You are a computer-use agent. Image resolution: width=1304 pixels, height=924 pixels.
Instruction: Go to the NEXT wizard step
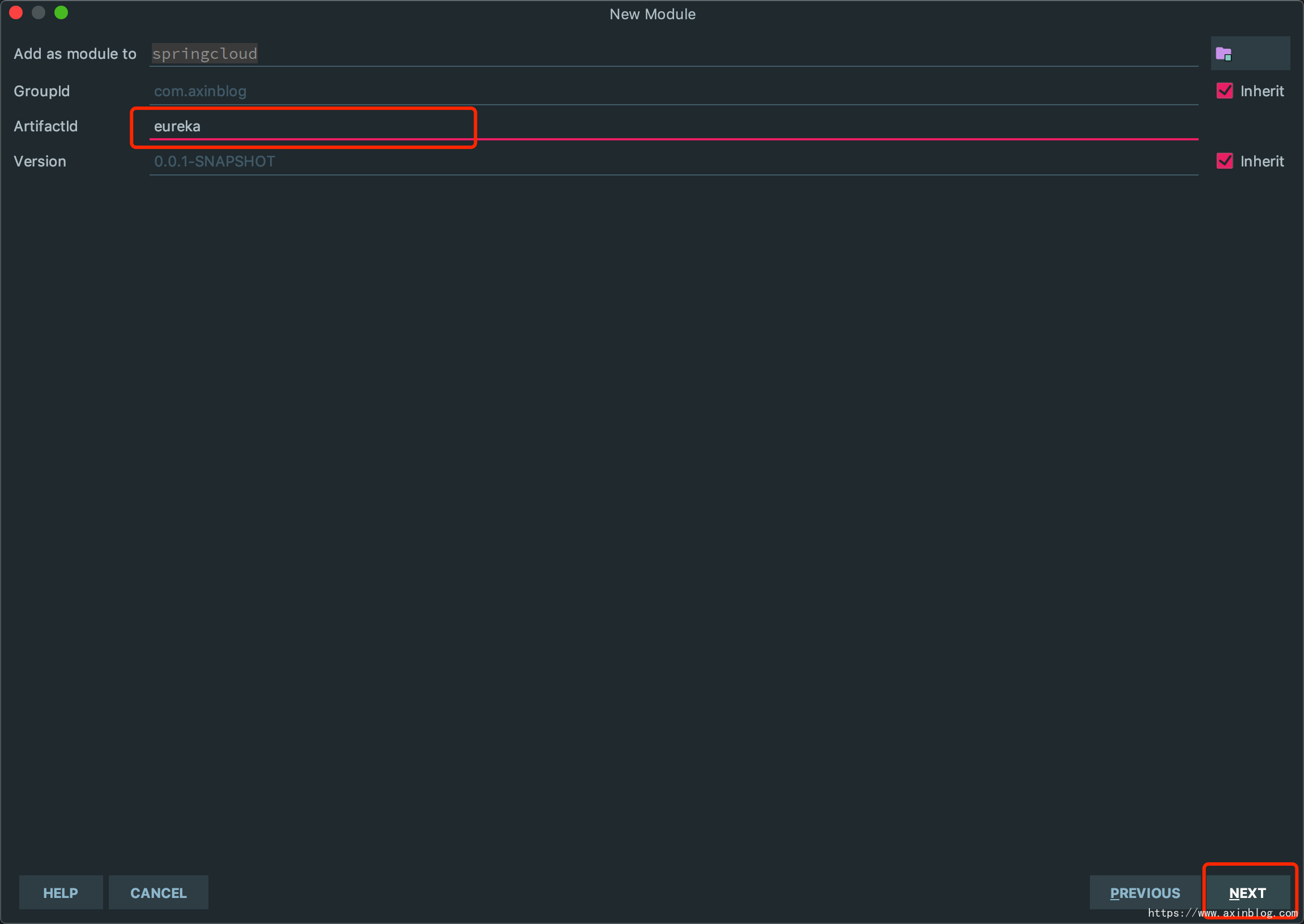1247,893
